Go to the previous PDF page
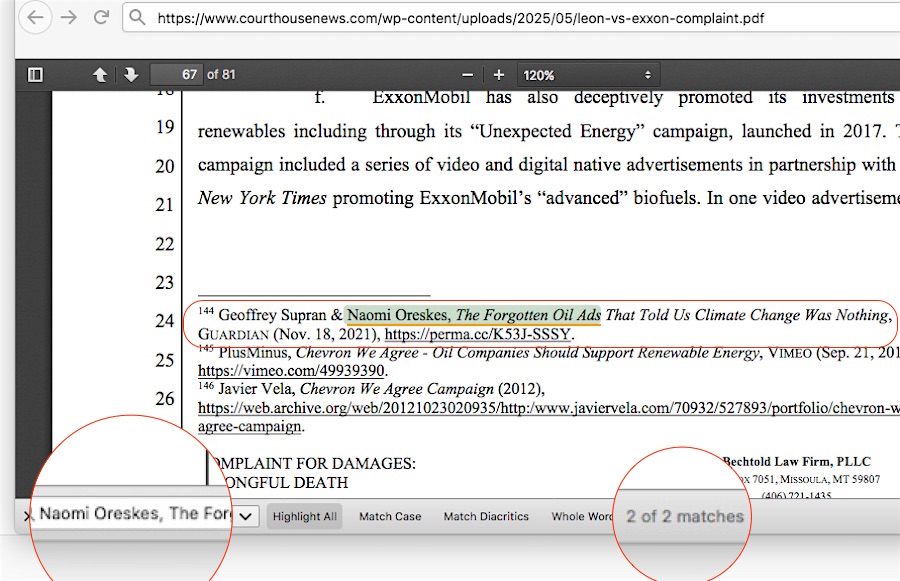The image size is (900, 581). point(100,75)
